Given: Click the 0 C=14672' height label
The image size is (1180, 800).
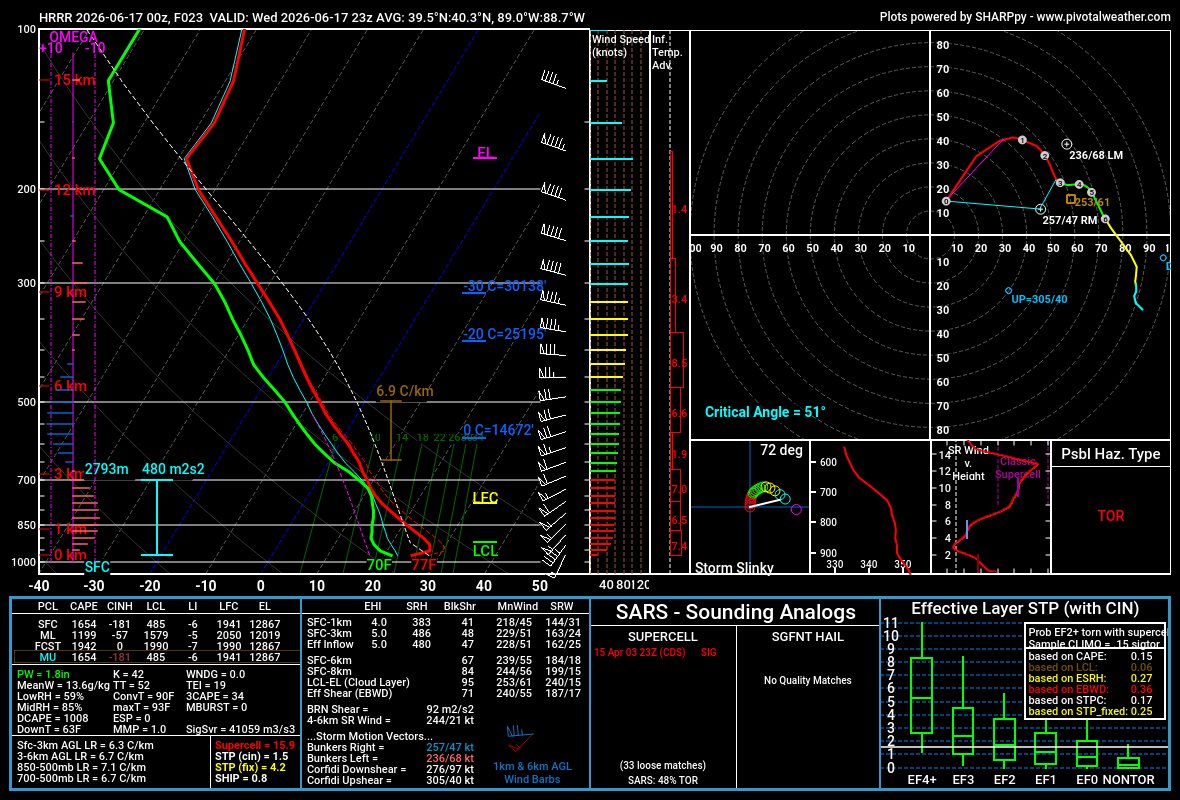Looking at the screenshot, I should tap(497, 430).
